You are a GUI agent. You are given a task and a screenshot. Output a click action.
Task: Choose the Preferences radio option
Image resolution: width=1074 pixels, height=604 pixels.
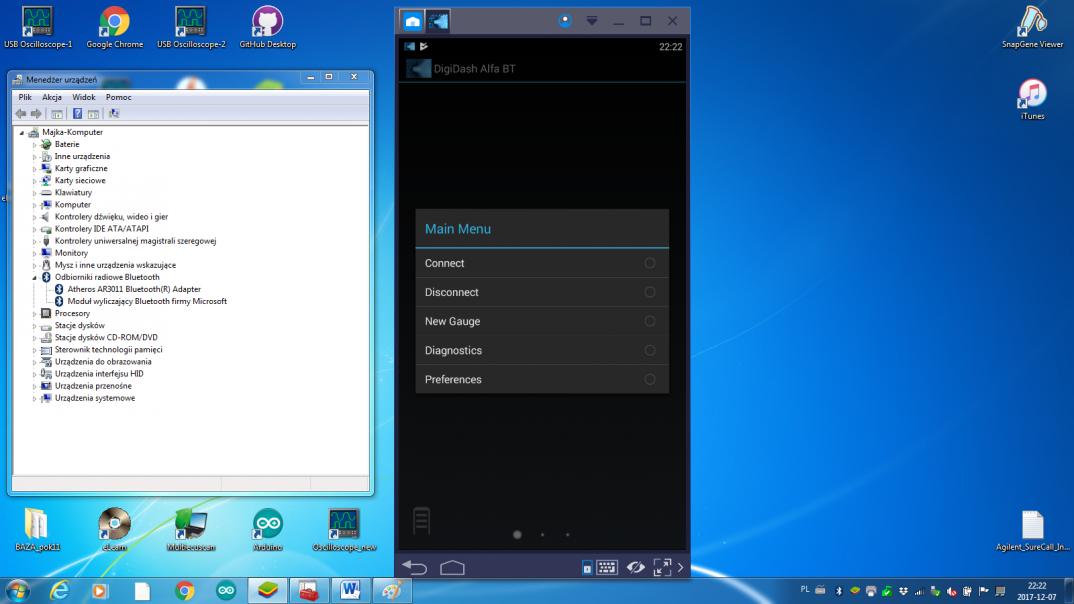(650, 379)
